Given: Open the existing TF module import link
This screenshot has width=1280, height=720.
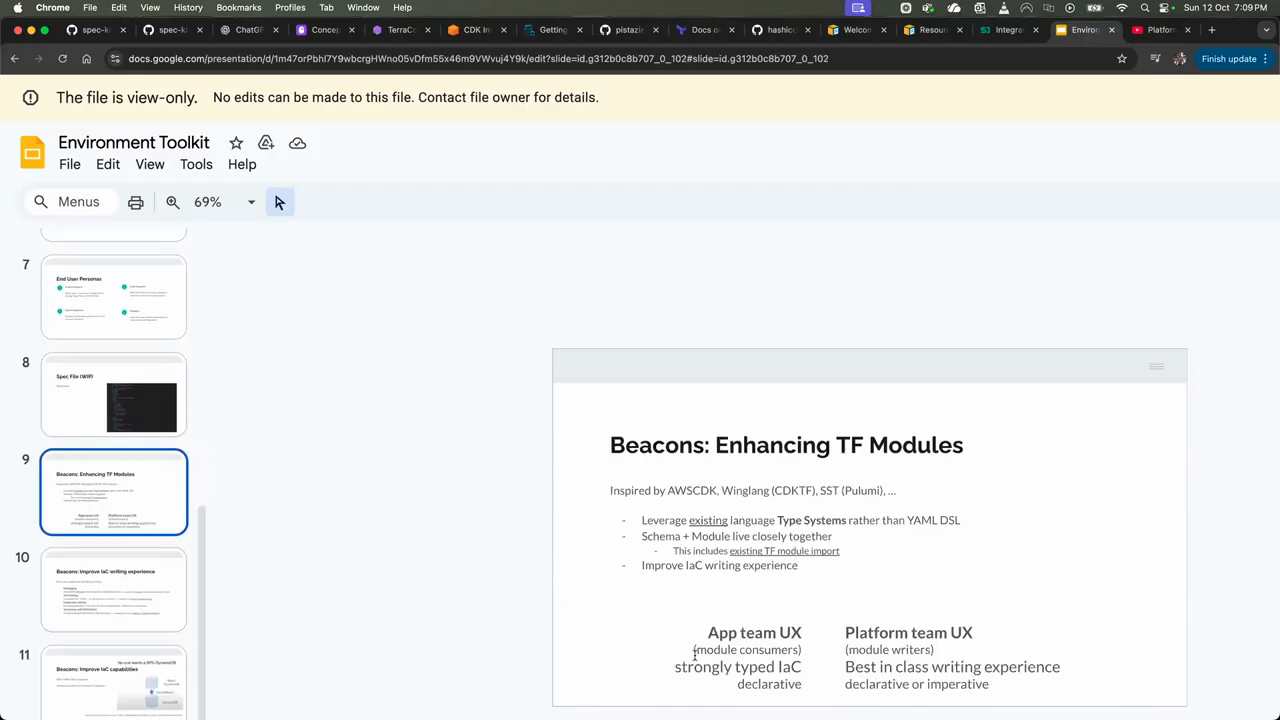Looking at the screenshot, I should (x=784, y=551).
